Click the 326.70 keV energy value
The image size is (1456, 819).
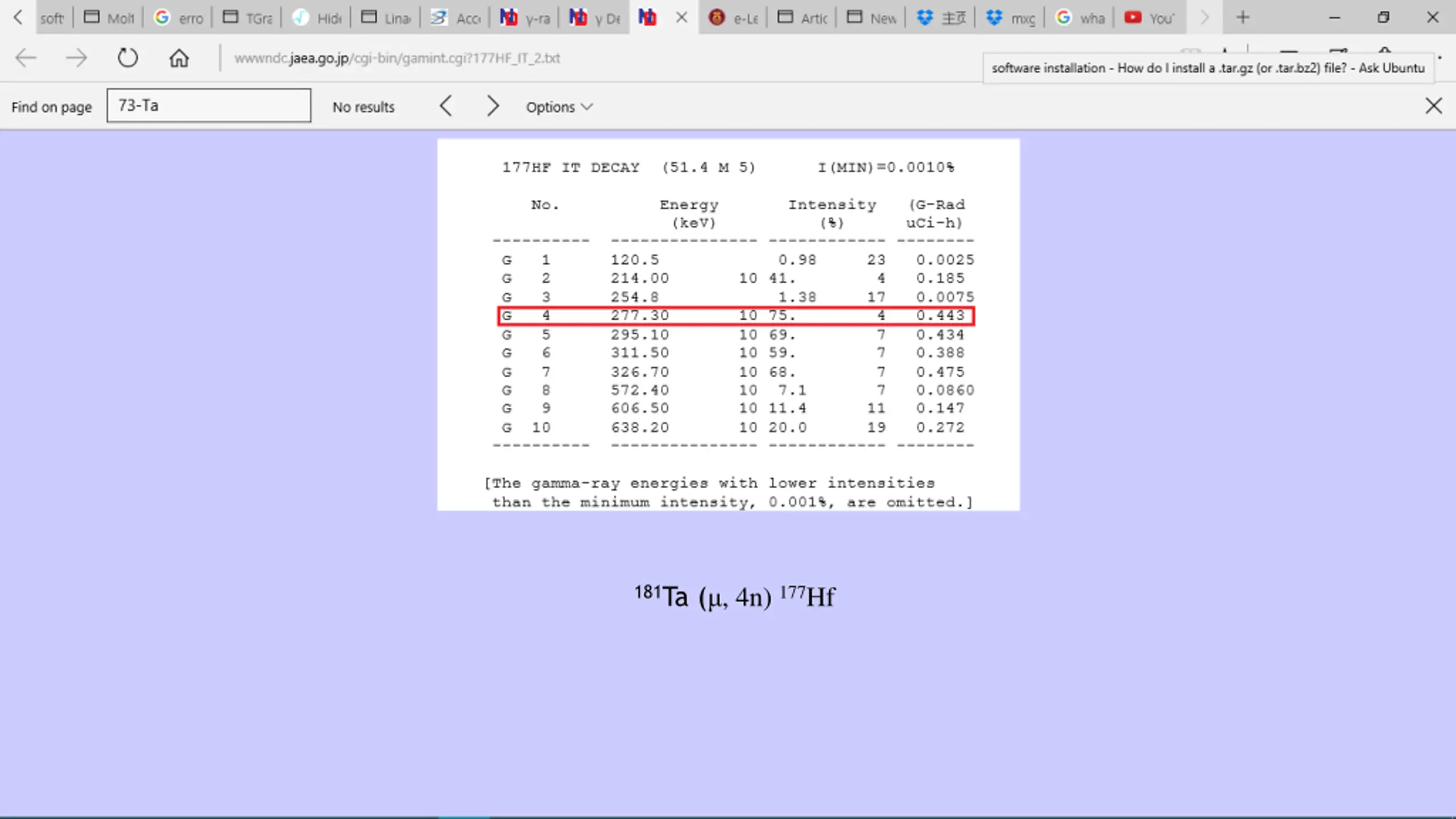[x=640, y=372]
